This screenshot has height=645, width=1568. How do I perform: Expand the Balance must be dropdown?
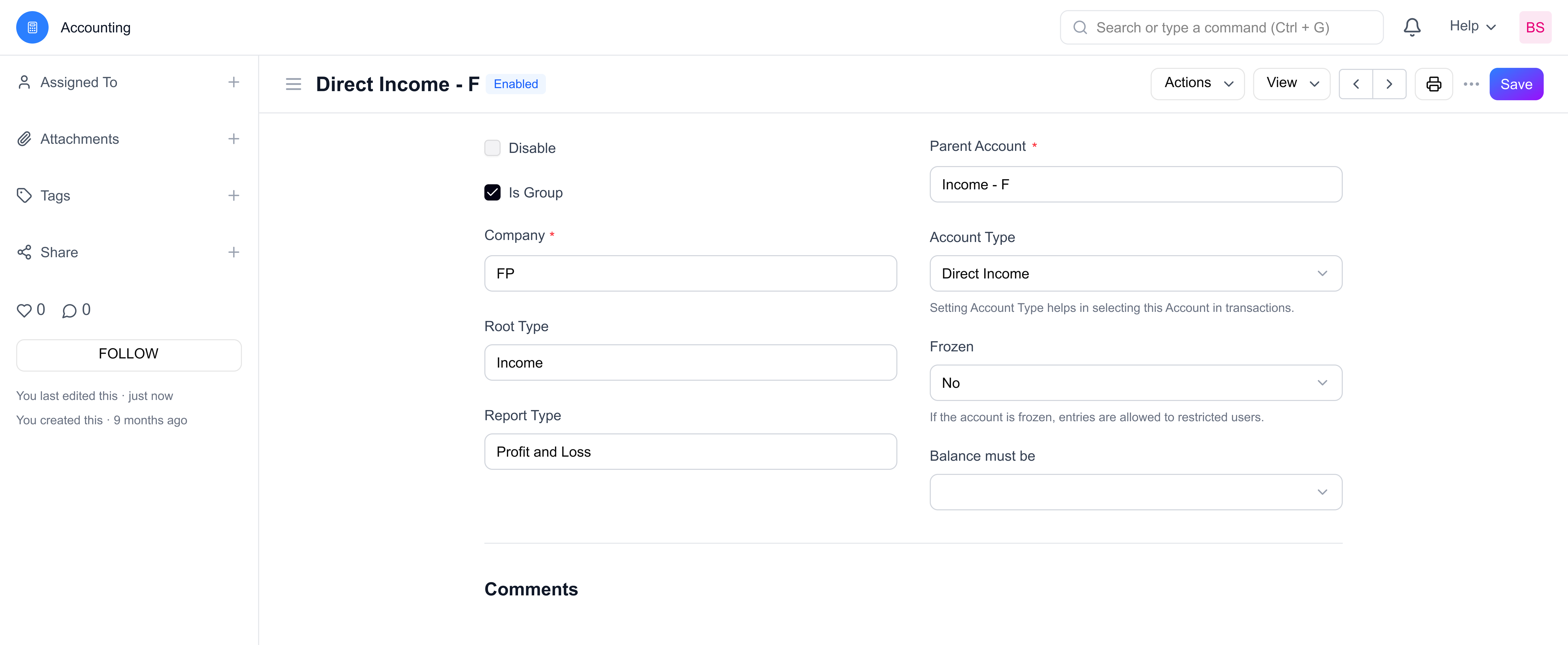tap(1135, 492)
